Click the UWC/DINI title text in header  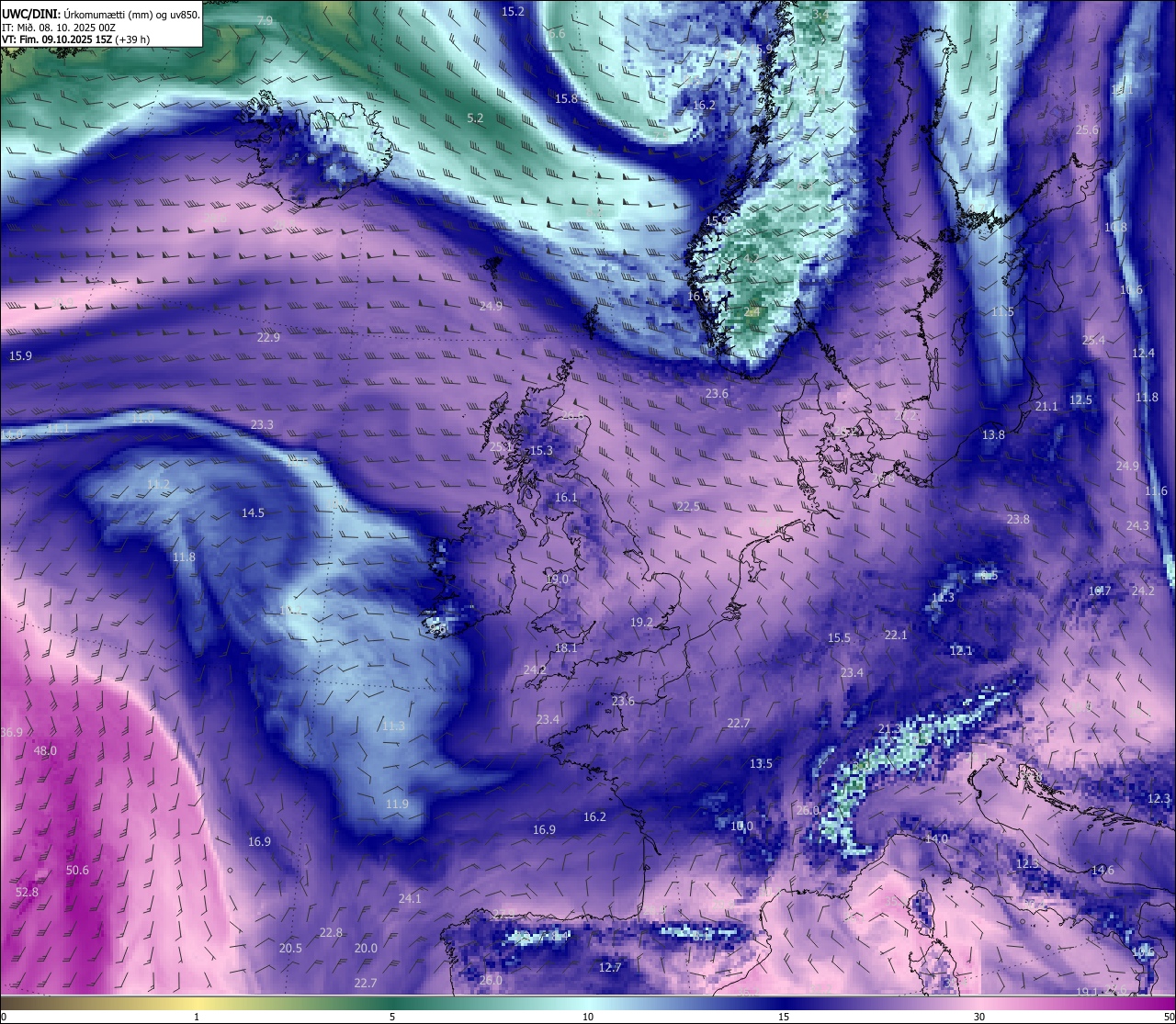(31, 14)
